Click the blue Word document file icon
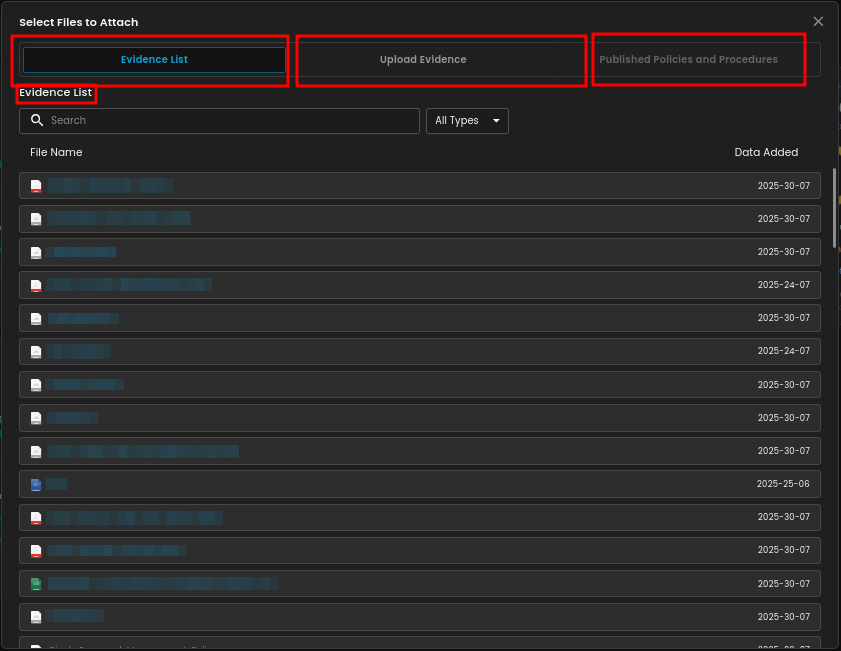The image size is (841, 651). pos(36,484)
